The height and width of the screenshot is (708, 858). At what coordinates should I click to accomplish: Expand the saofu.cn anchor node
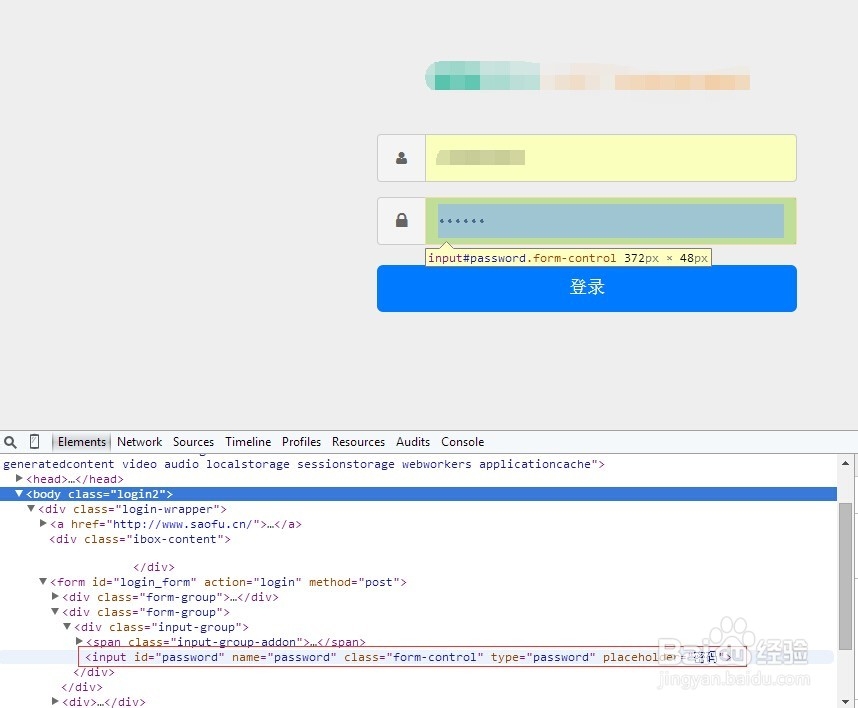click(43, 524)
